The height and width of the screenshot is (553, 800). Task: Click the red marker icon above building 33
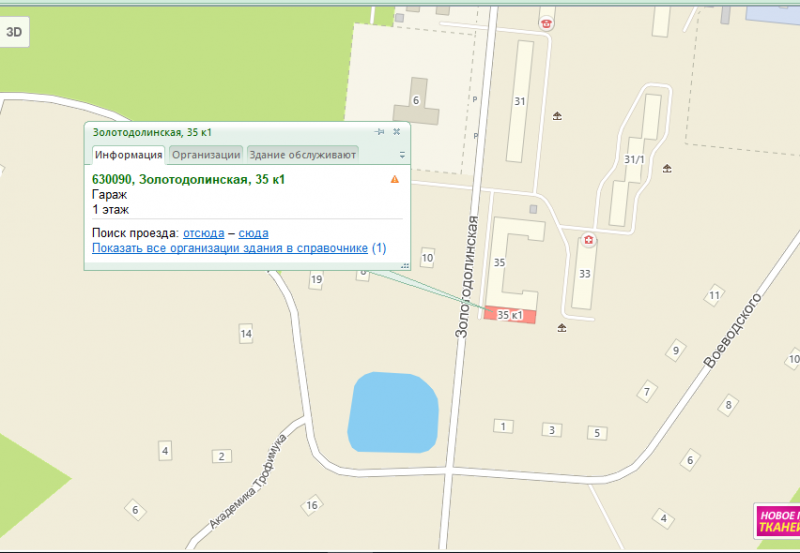coord(590,240)
